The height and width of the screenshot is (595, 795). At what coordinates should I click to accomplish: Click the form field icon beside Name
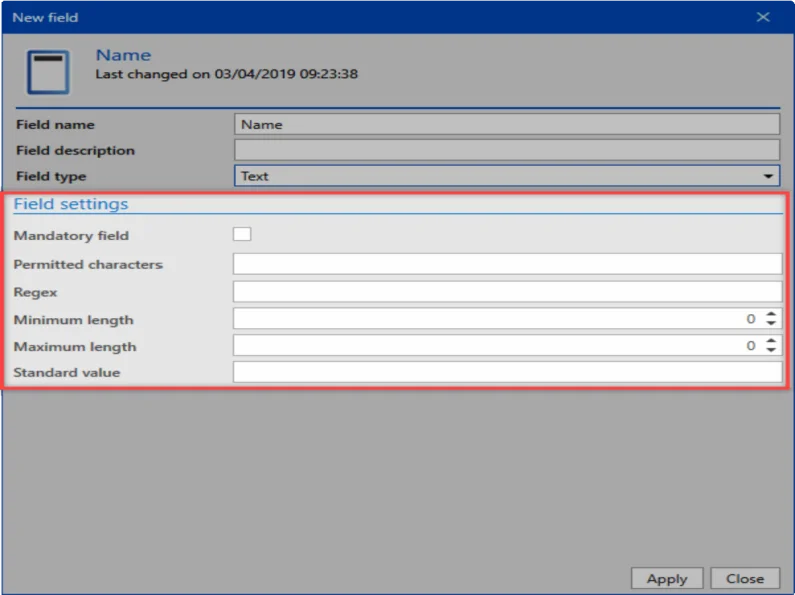48,72
